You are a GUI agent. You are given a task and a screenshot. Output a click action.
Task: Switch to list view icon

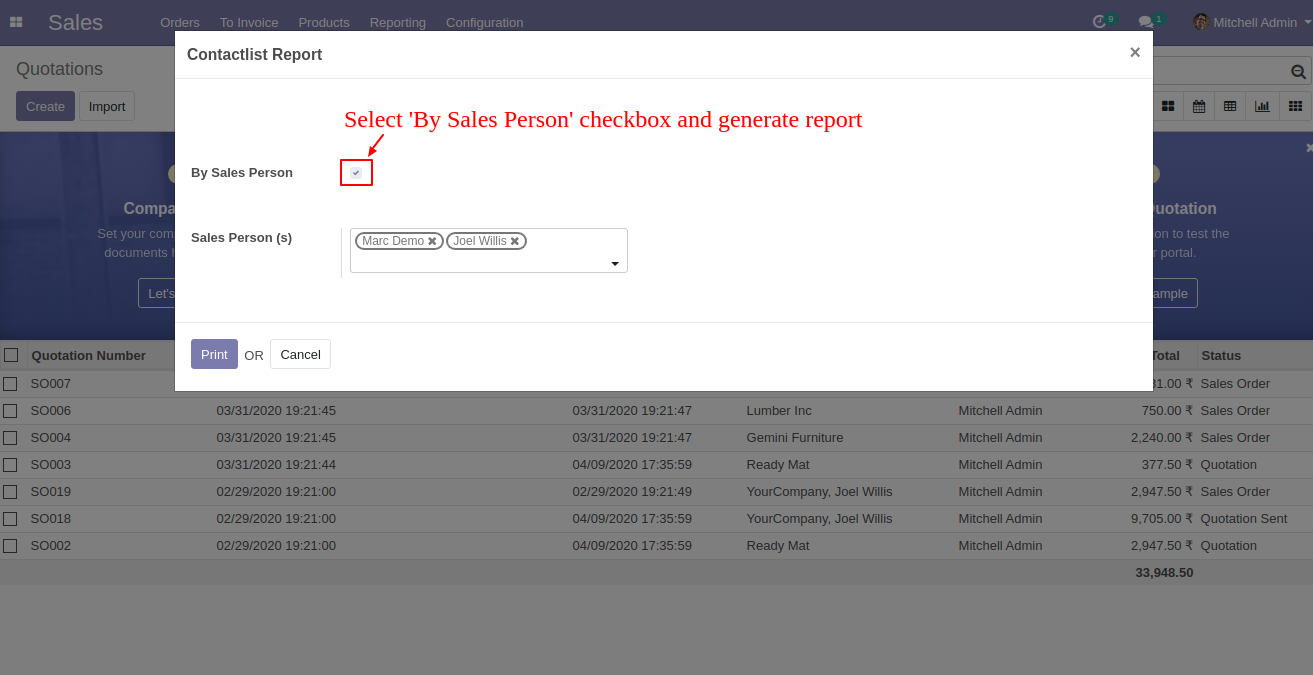tap(1230, 105)
